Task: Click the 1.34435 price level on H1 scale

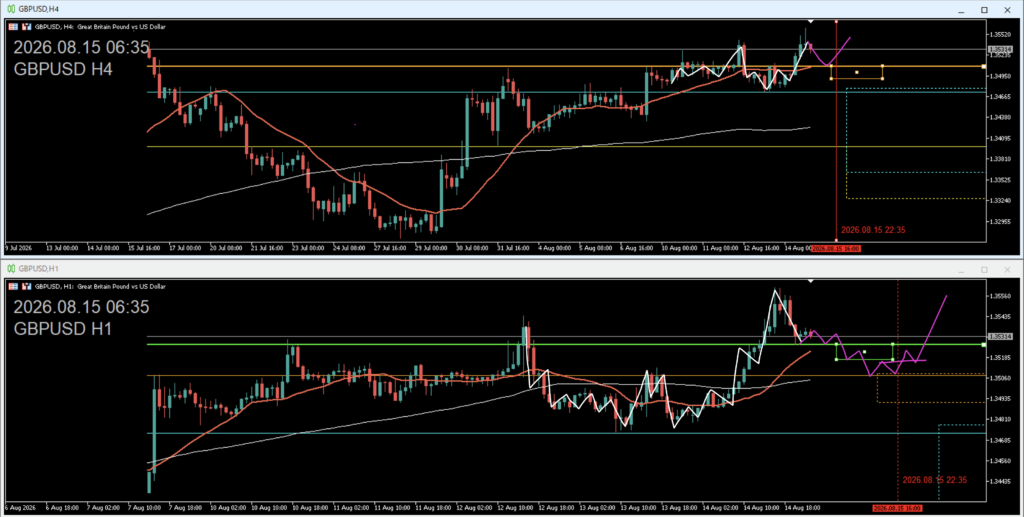Action: click(x=1000, y=482)
